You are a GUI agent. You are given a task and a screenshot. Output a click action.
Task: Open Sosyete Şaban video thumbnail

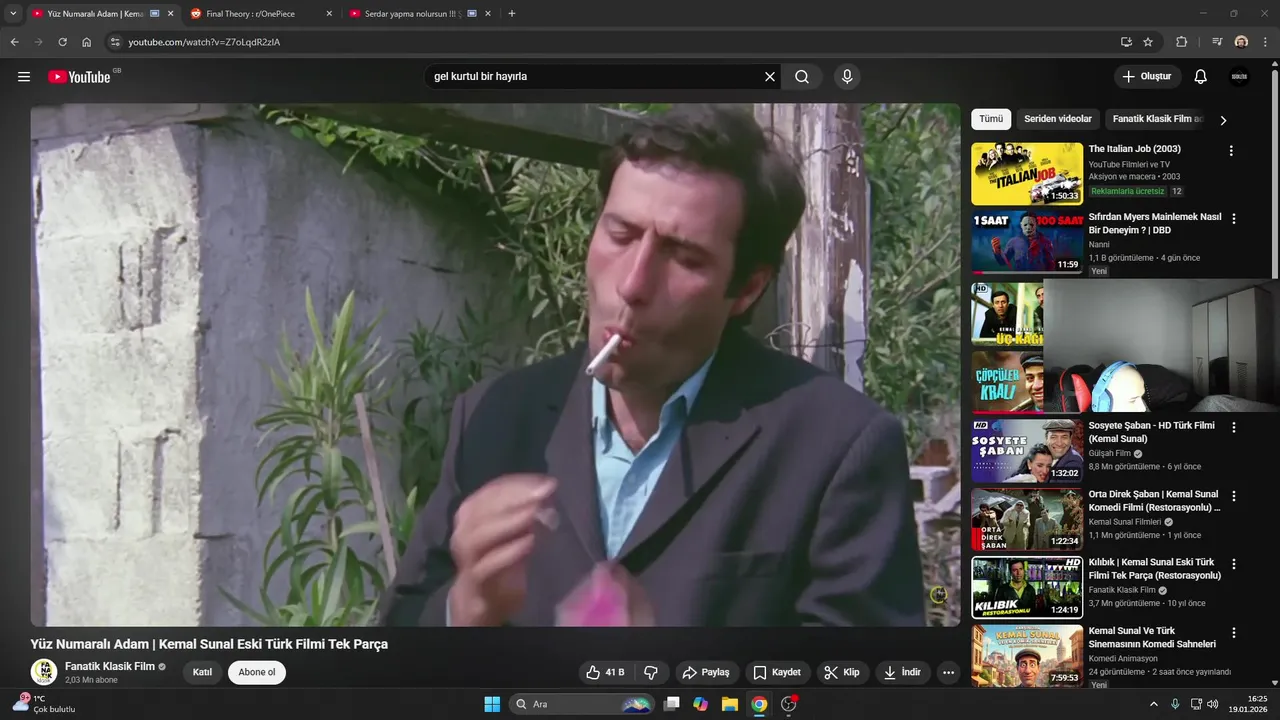[x=1027, y=450]
